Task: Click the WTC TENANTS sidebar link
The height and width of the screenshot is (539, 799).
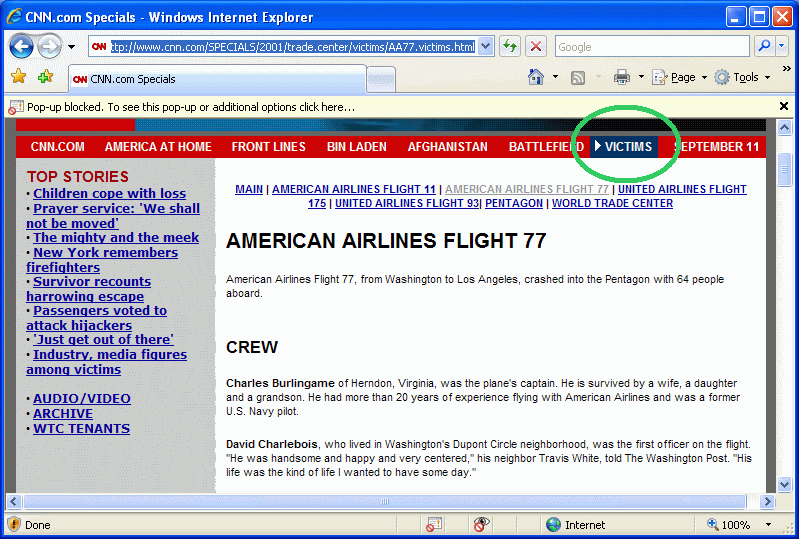Action: point(82,428)
